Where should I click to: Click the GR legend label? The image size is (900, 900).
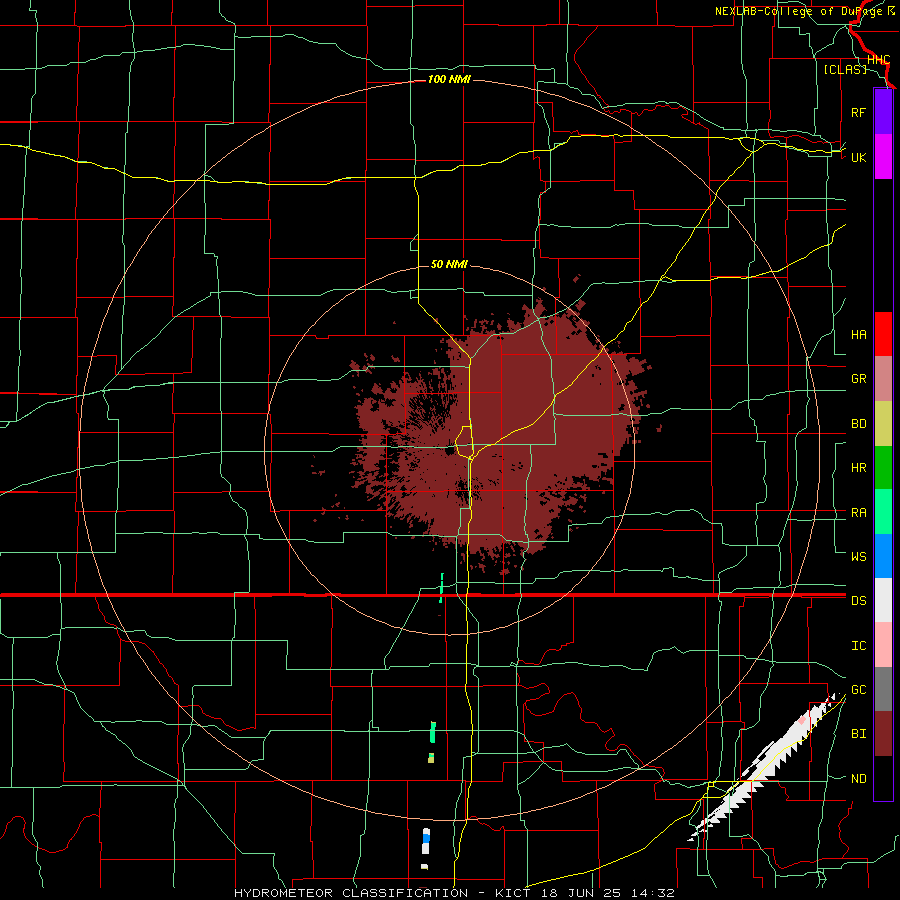click(859, 379)
